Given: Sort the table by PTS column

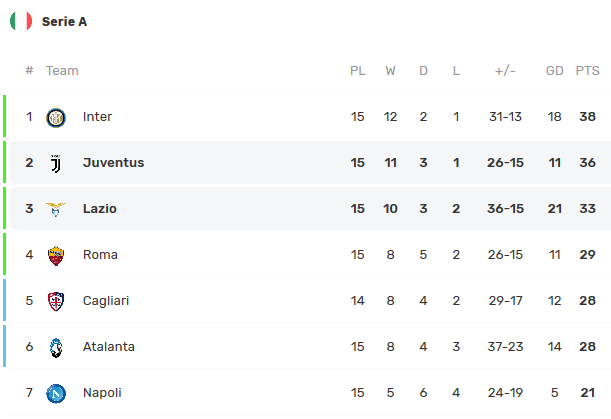Looking at the screenshot, I should (x=587, y=71).
